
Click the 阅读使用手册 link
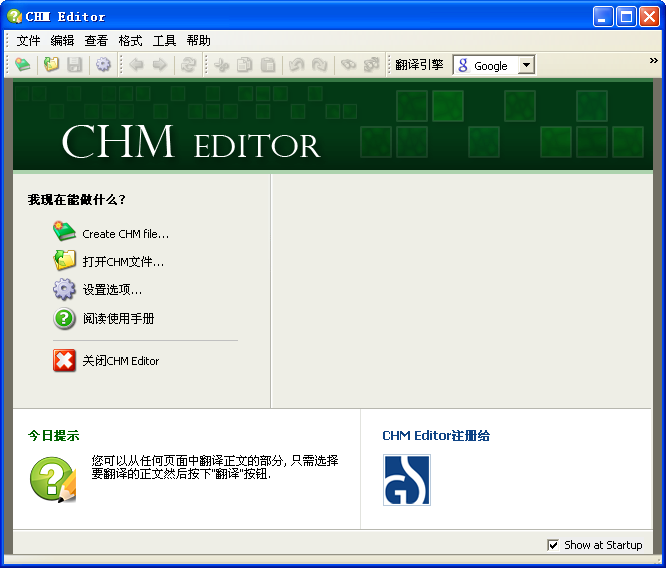(118, 319)
